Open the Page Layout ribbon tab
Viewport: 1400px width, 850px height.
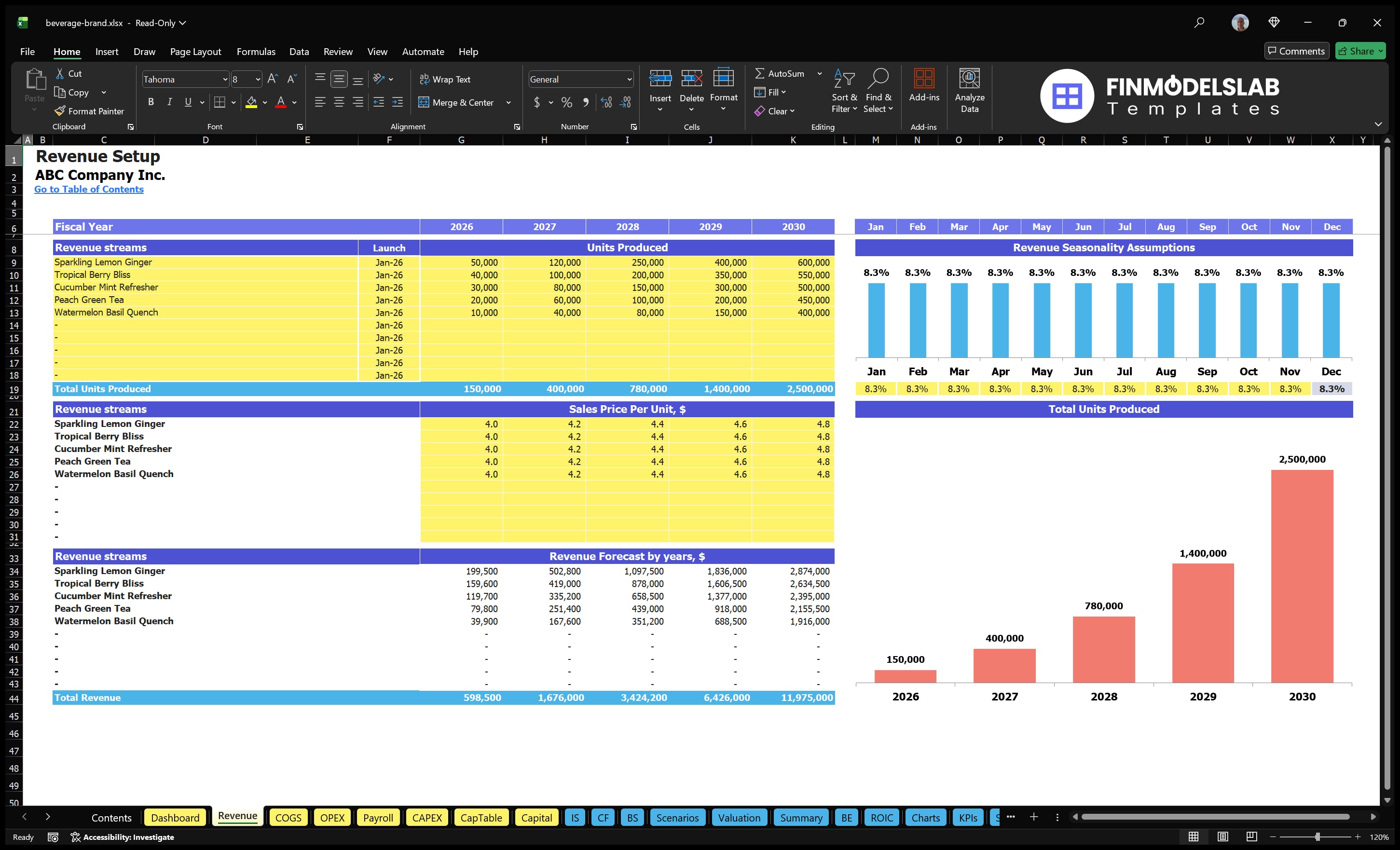[x=195, y=52]
